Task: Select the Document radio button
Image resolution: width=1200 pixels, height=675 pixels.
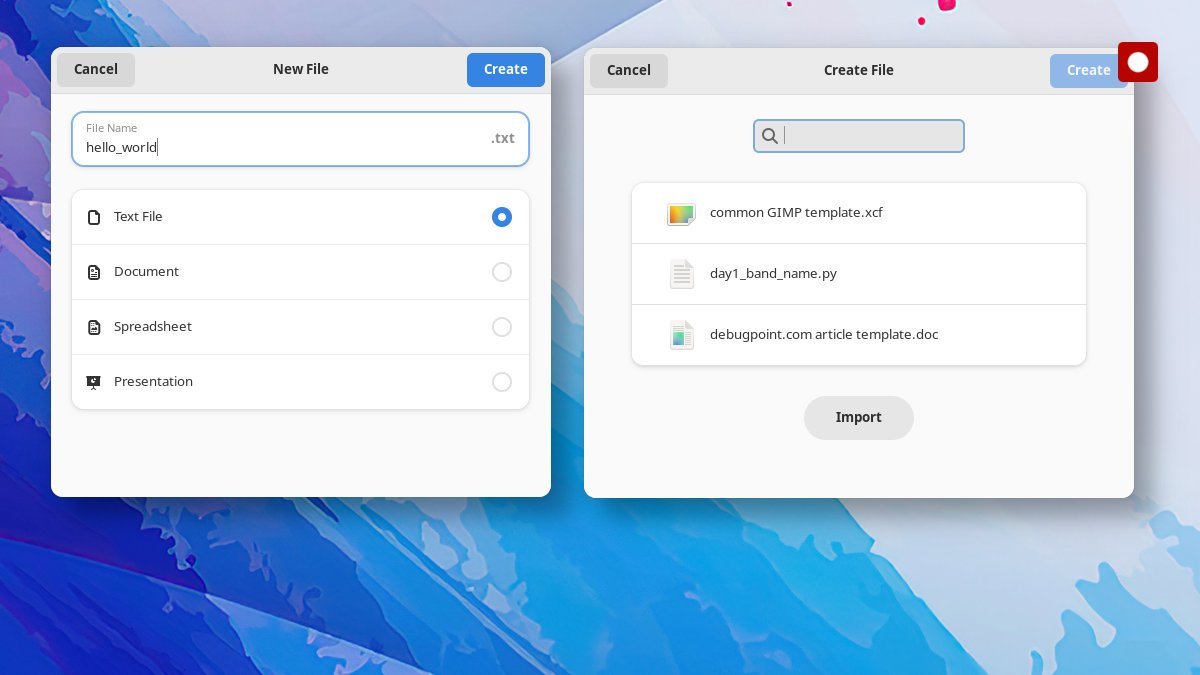Action: pos(502,271)
